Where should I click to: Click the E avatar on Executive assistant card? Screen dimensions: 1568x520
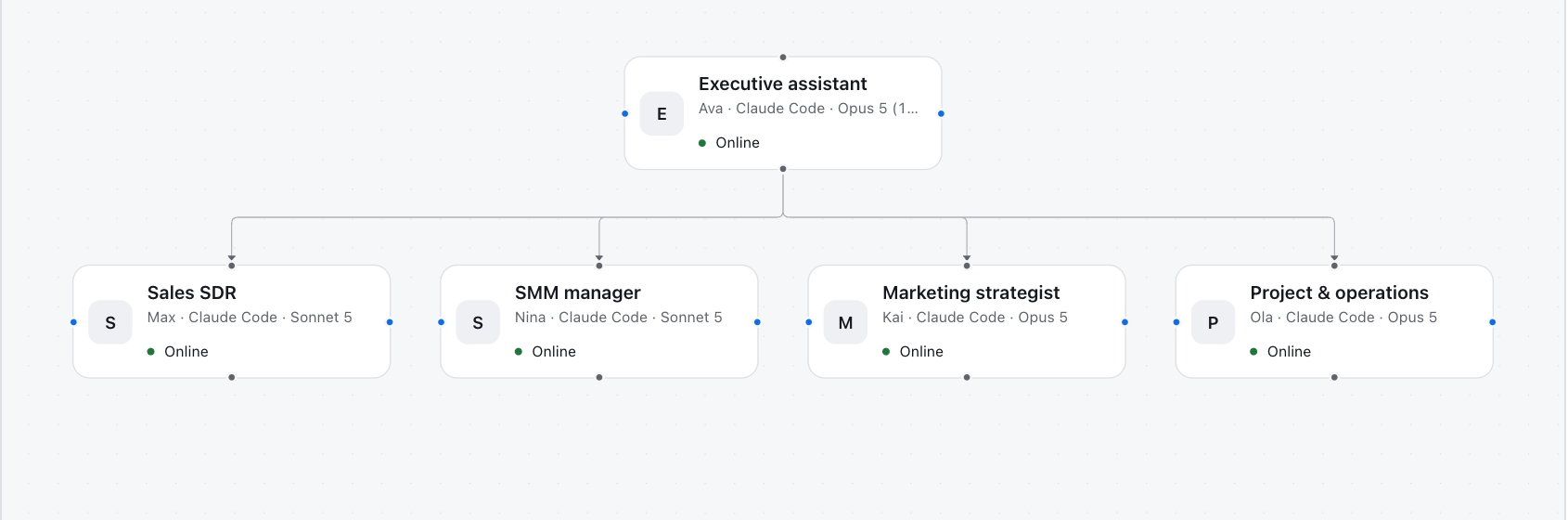(662, 113)
